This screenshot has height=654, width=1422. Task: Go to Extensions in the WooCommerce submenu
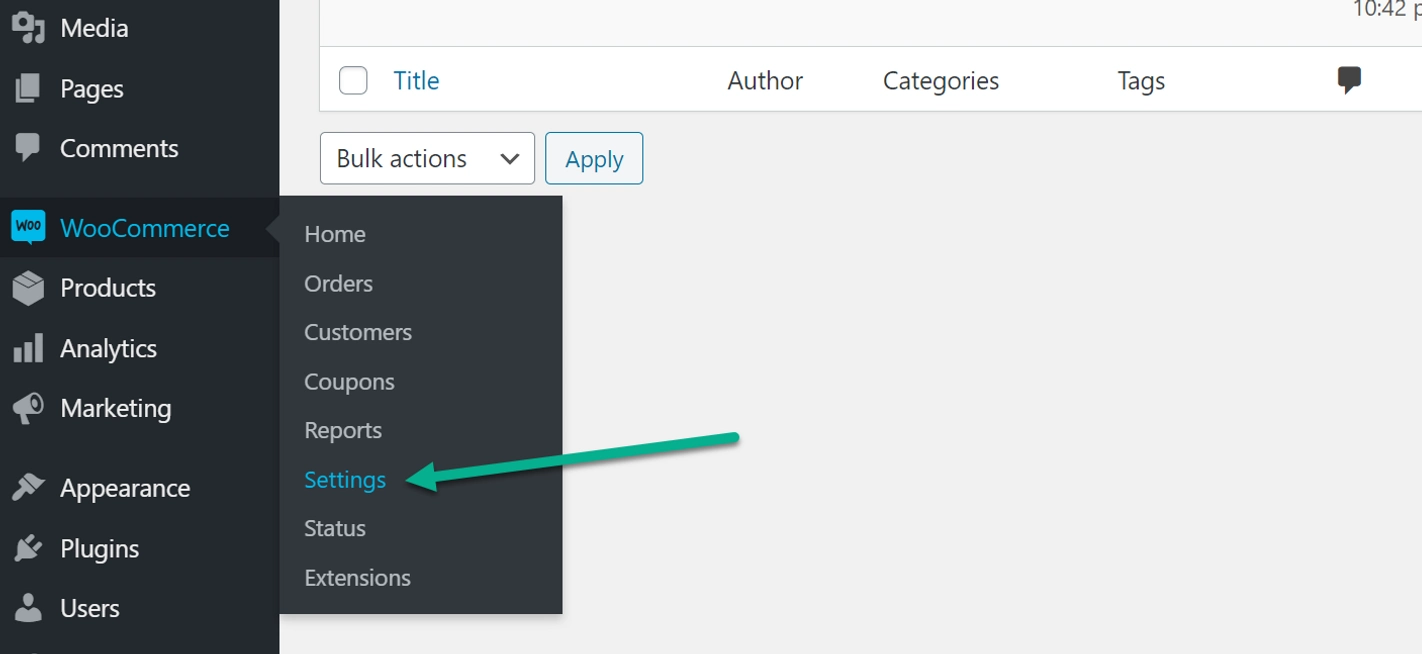pos(357,578)
